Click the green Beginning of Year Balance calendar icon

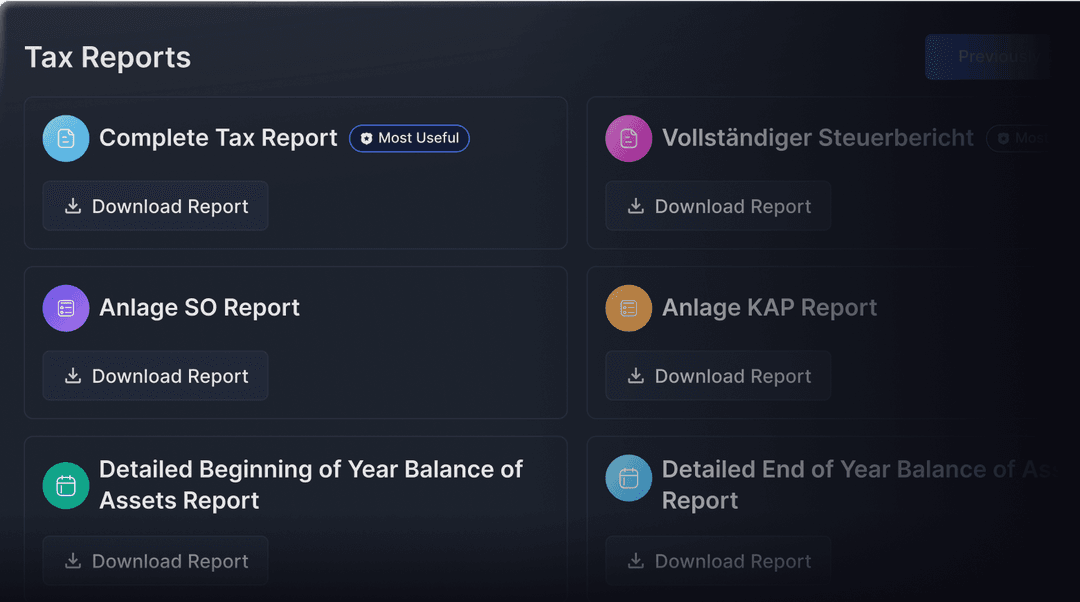click(x=66, y=486)
